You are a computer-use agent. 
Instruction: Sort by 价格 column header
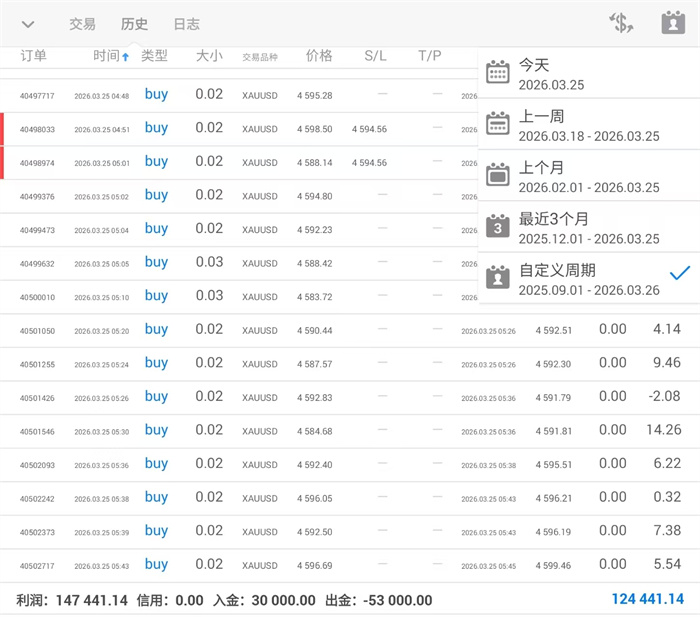pyautogui.click(x=319, y=55)
